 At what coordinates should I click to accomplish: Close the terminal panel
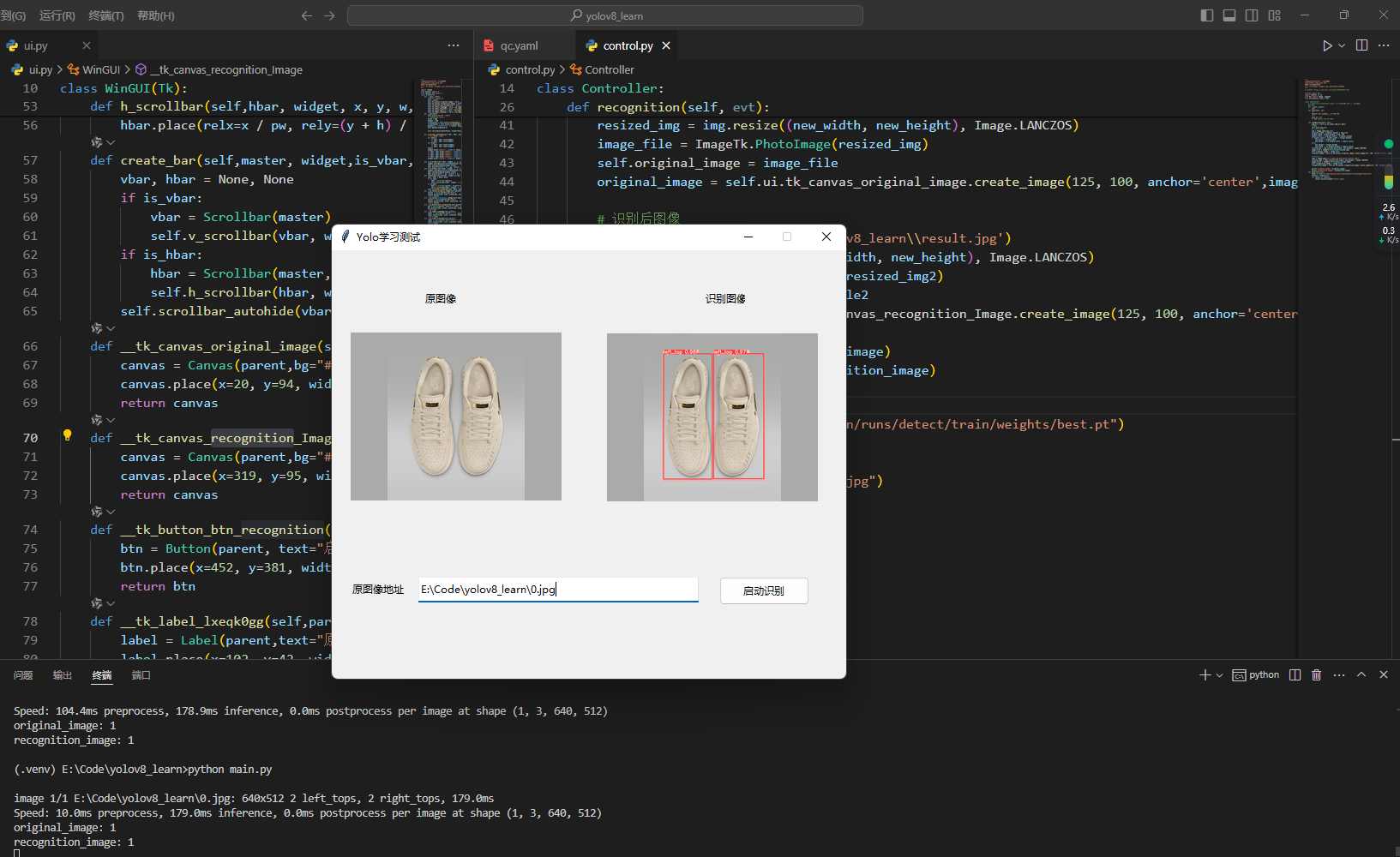[1384, 675]
